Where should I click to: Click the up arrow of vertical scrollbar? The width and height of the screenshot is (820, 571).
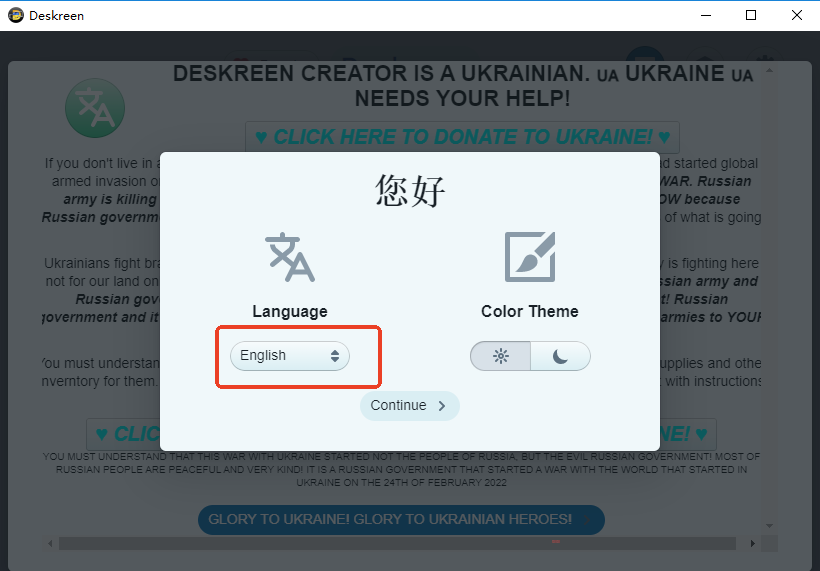(769, 70)
